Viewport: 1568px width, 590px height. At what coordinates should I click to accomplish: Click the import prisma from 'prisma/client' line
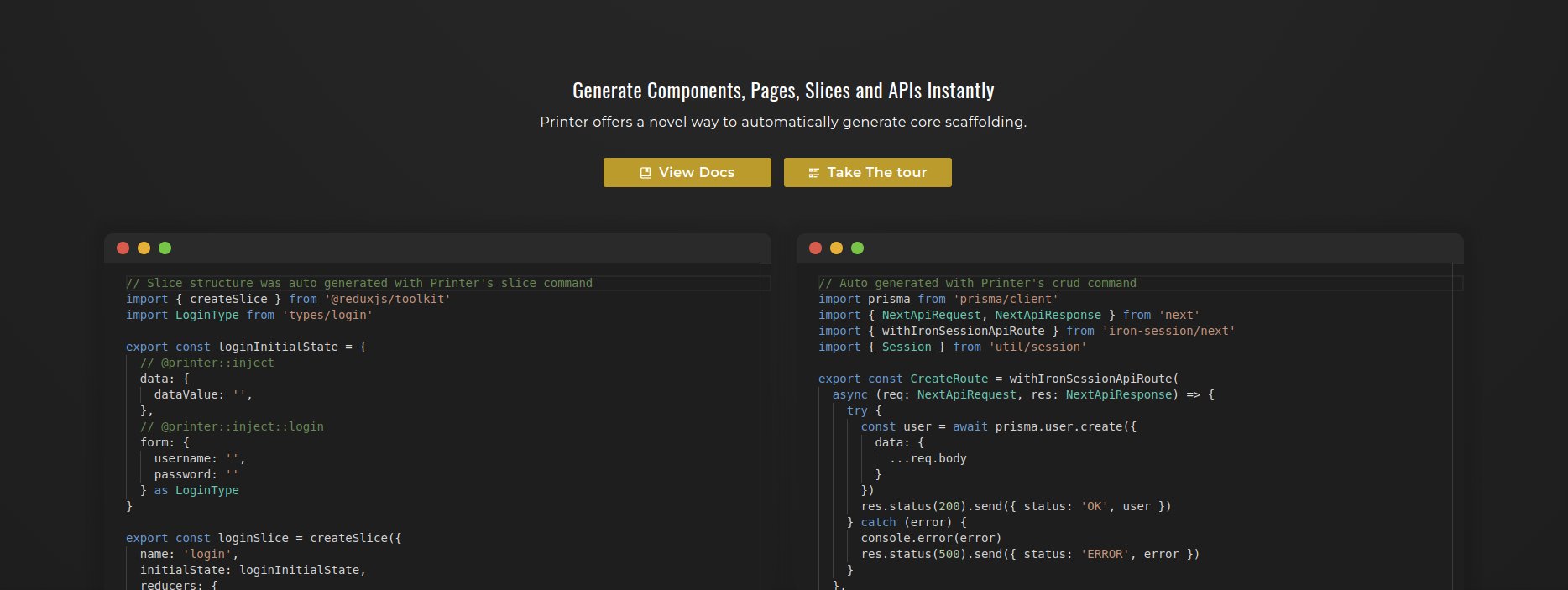(938, 299)
